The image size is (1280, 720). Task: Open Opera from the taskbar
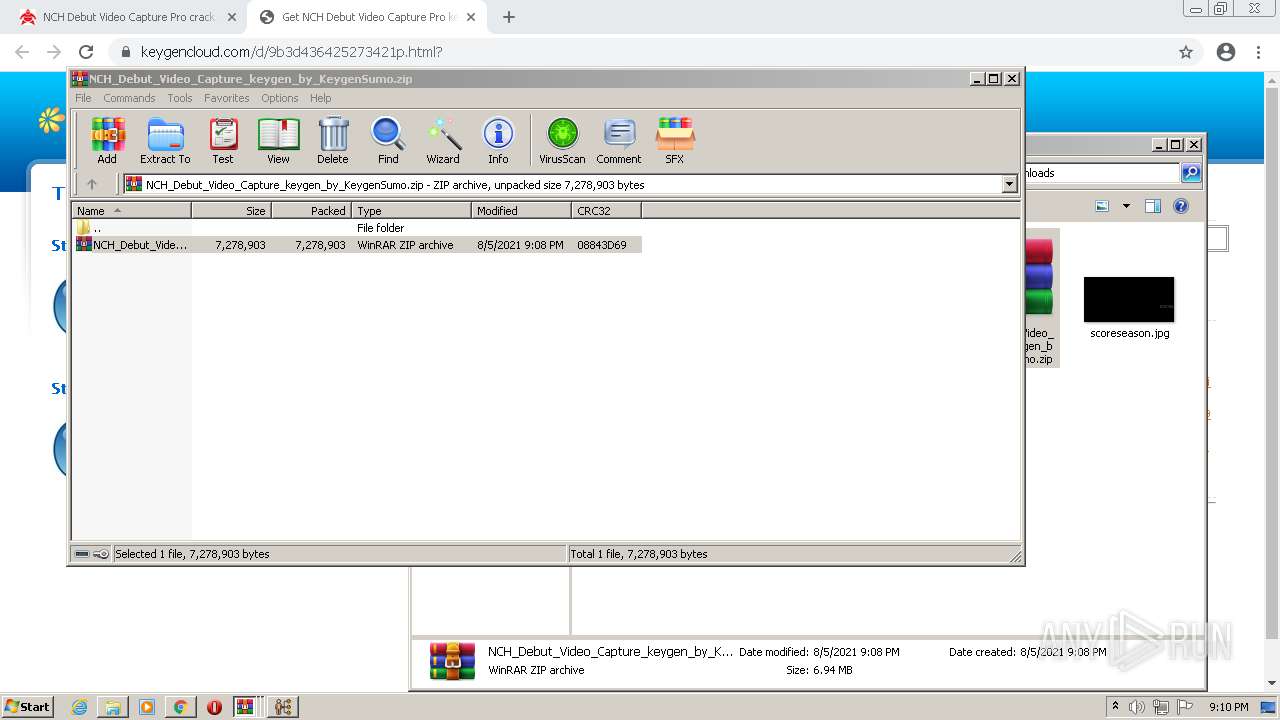pyautogui.click(x=214, y=707)
